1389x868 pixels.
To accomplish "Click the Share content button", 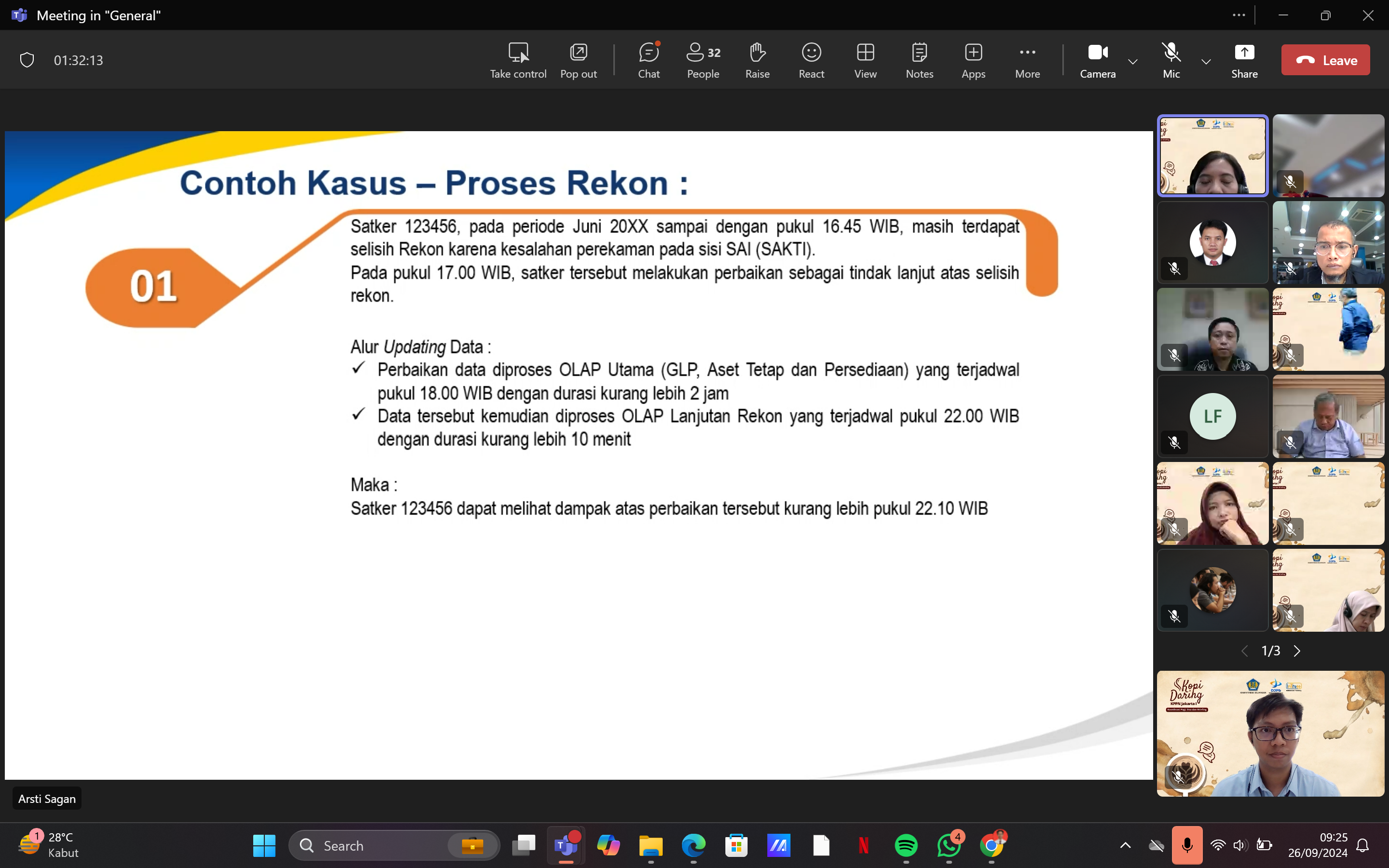I will click(x=1244, y=60).
